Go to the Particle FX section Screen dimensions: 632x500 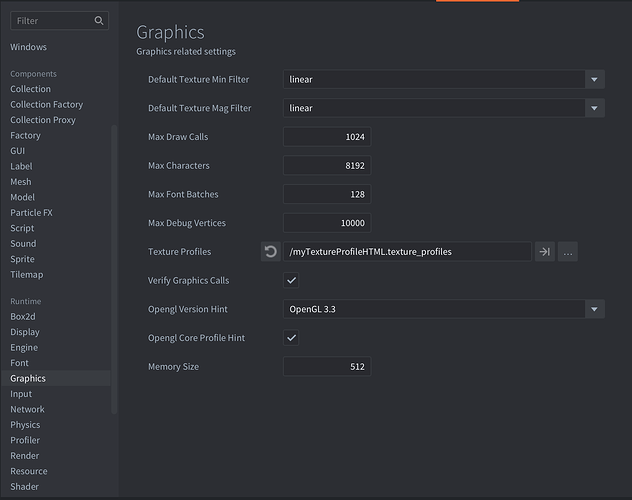tap(34, 213)
